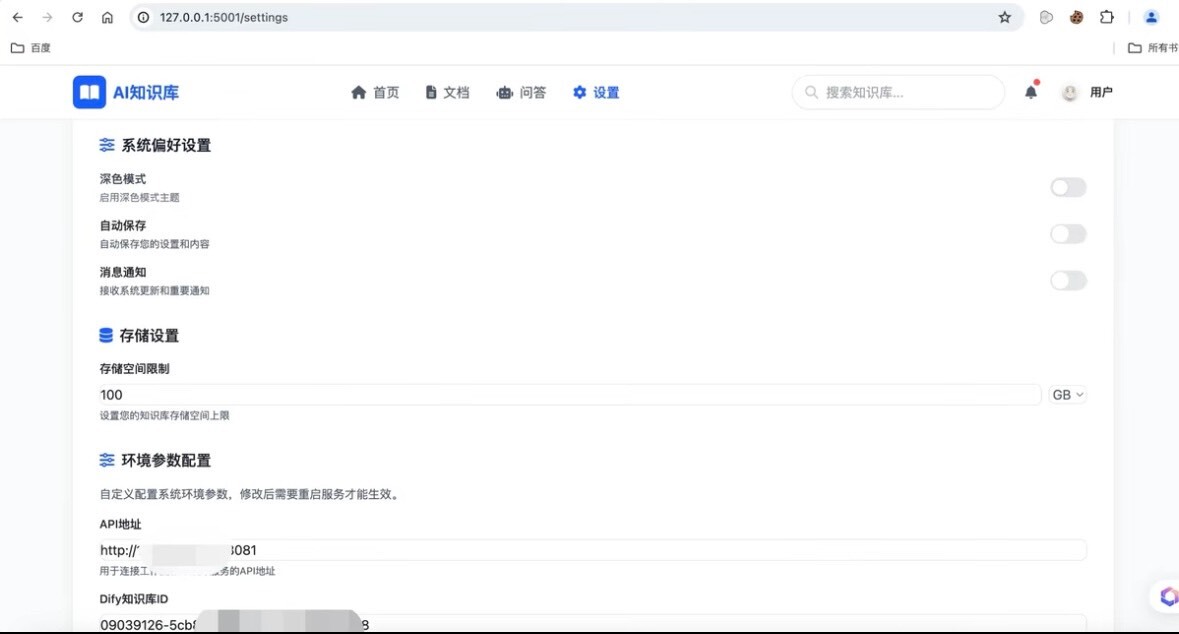Open the 百度 bookmark folder
The width and height of the screenshot is (1179, 634).
[31, 48]
